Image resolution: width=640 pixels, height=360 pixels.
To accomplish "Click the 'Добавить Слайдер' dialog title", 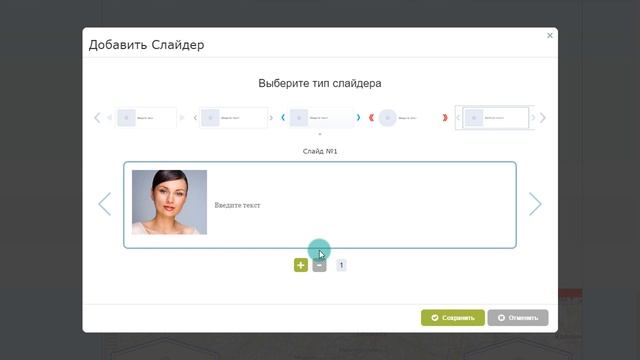I will pos(147,45).
